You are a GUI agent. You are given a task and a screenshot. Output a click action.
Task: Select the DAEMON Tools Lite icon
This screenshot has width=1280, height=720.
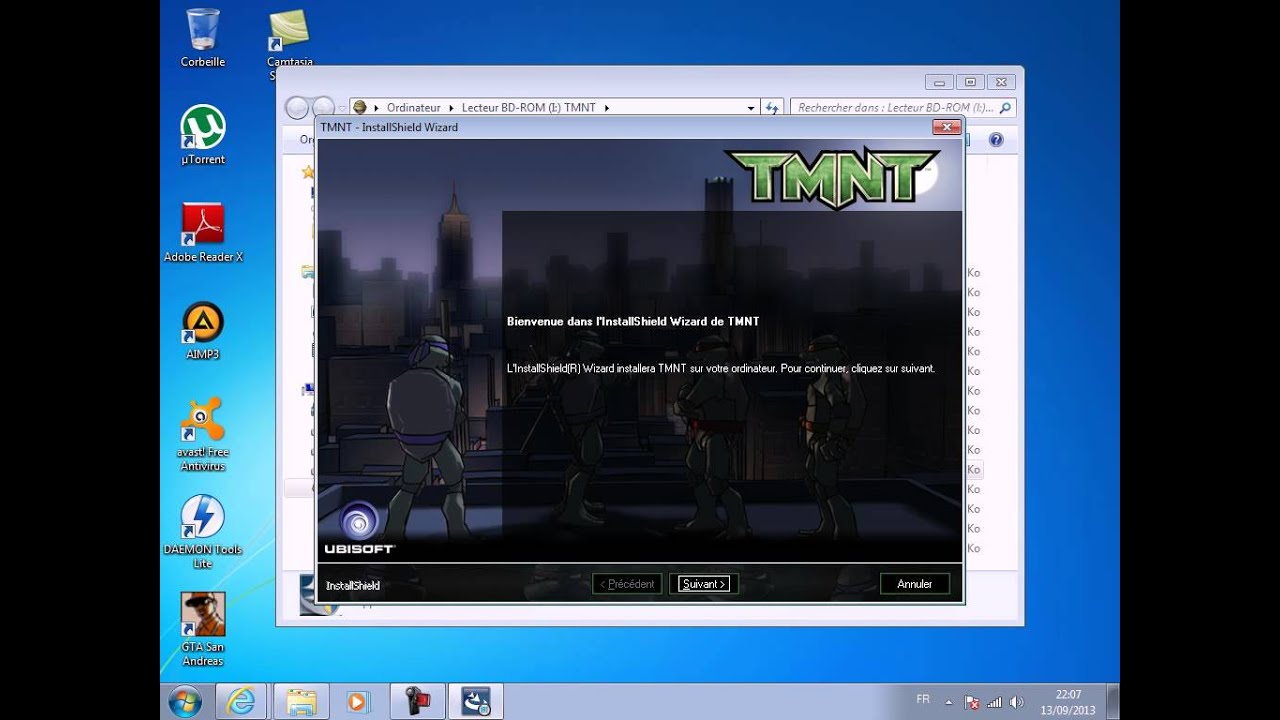[x=203, y=532]
